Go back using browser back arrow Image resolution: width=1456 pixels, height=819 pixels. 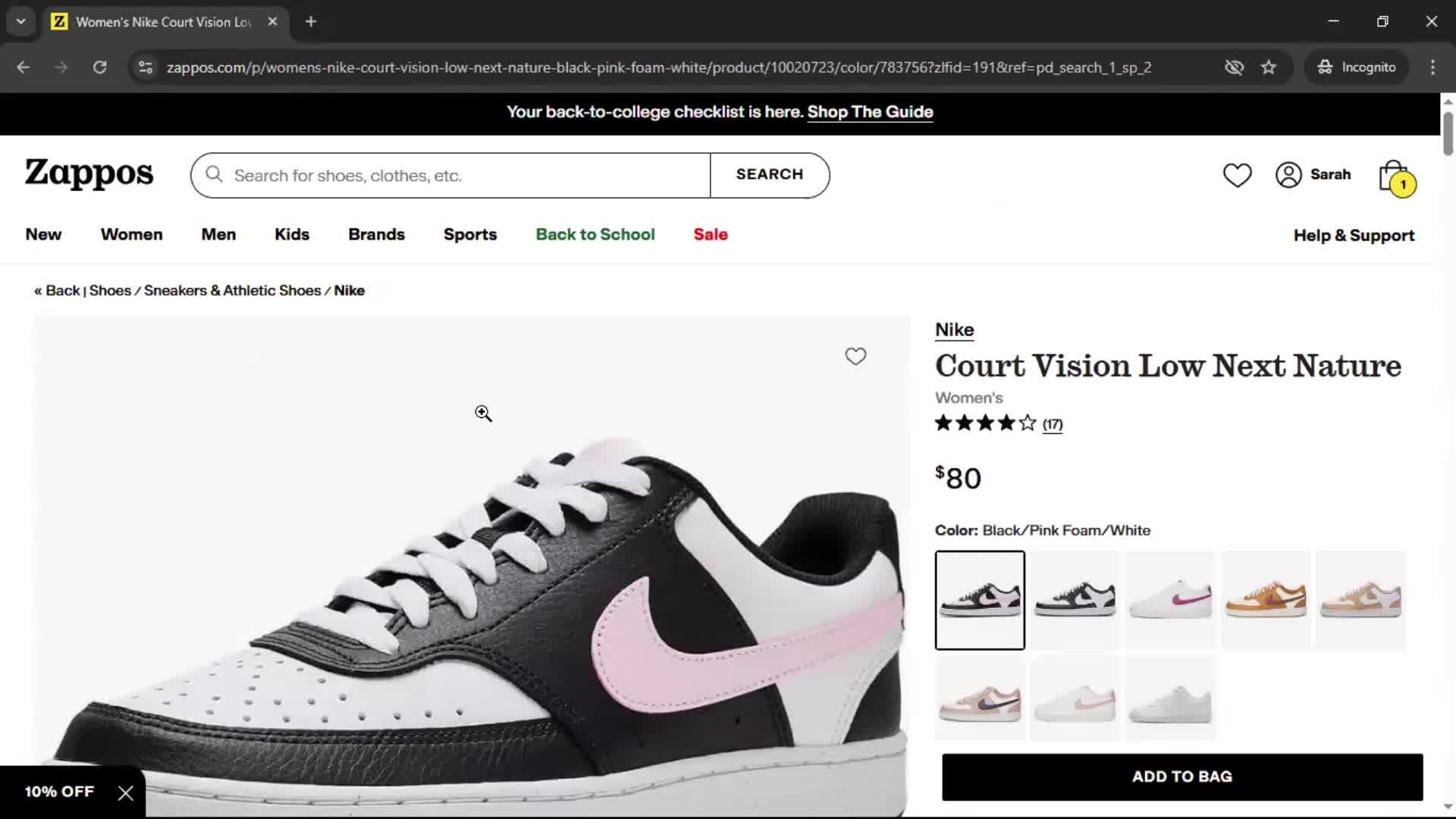24,67
